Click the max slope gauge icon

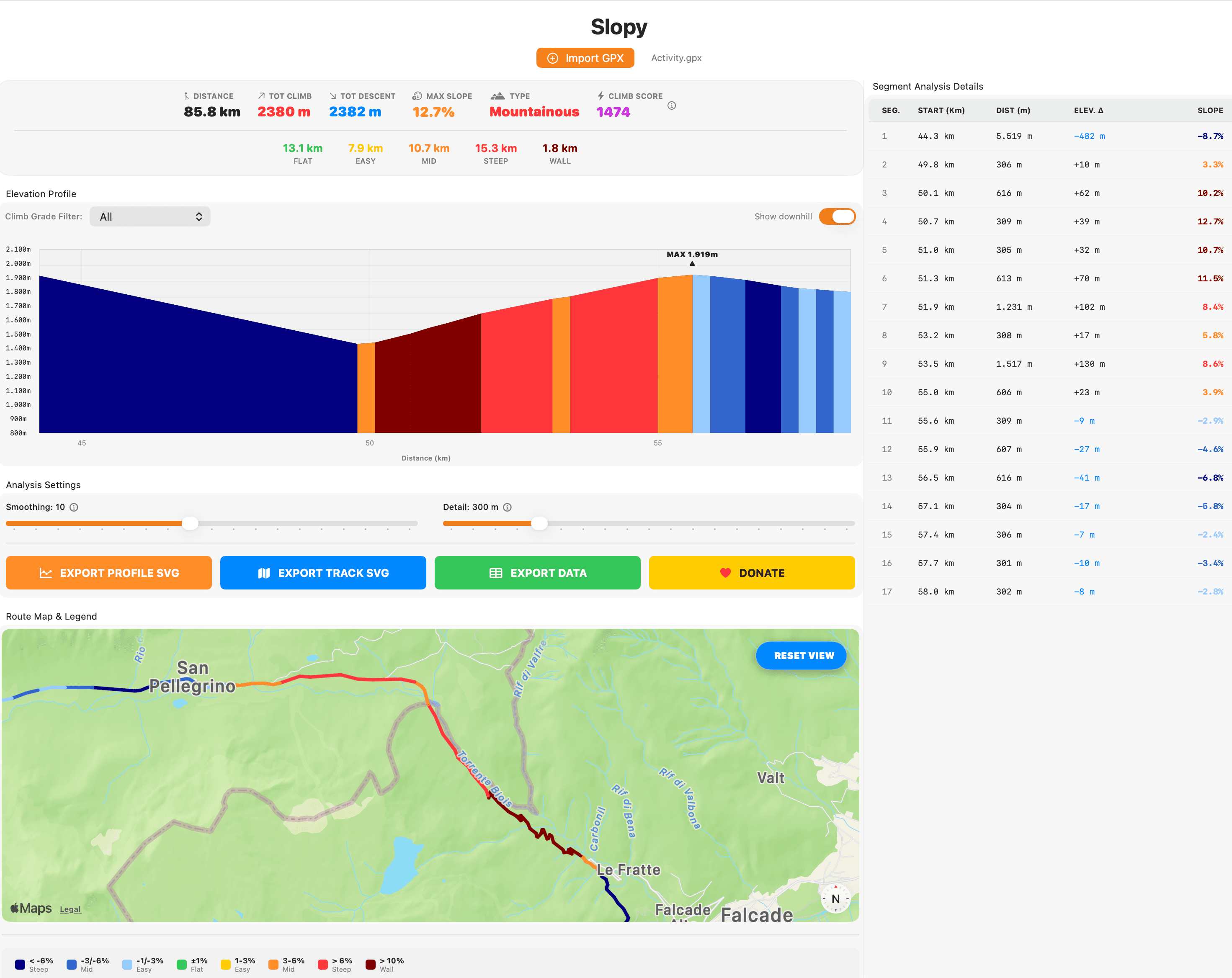pyautogui.click(x=417, y=96)
